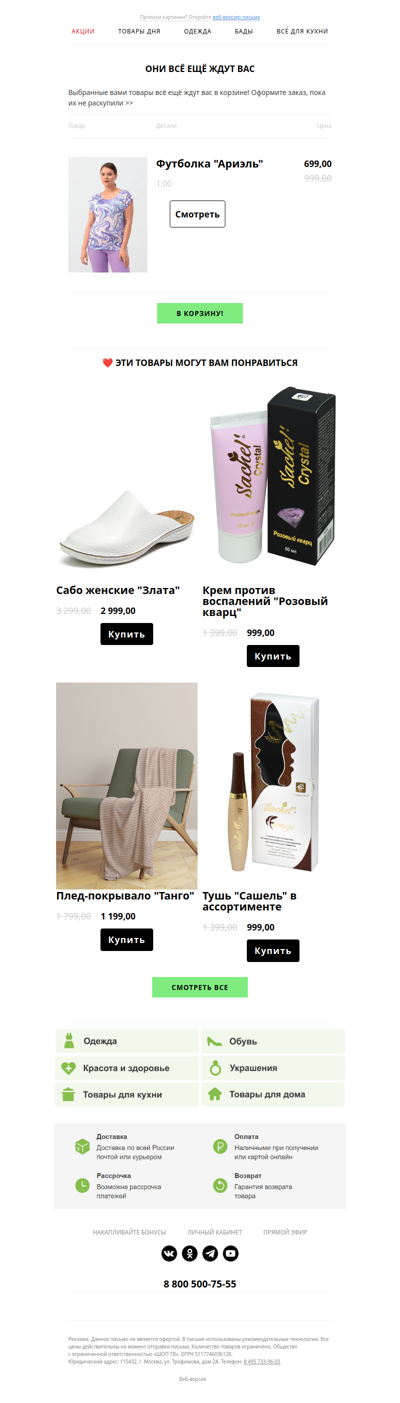Screen dimensions: 400x1403
Task: Open the АКЦИИ menu item
Action: pyautogui.click(x=83, y=32)
